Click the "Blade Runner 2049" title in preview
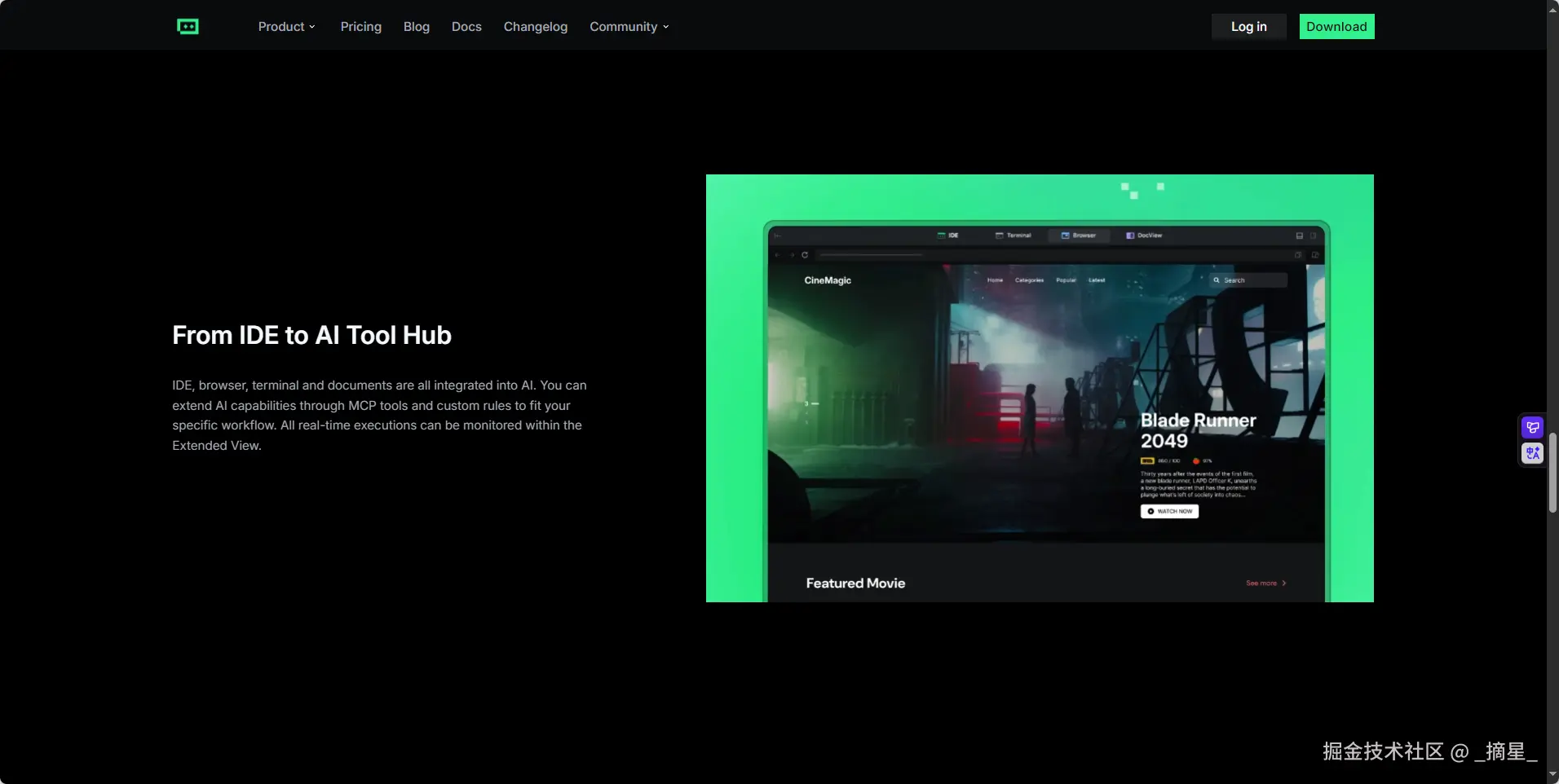The height and width of the screenshot is (784, 1559). pyautogui.click(x=1198, y=430)
